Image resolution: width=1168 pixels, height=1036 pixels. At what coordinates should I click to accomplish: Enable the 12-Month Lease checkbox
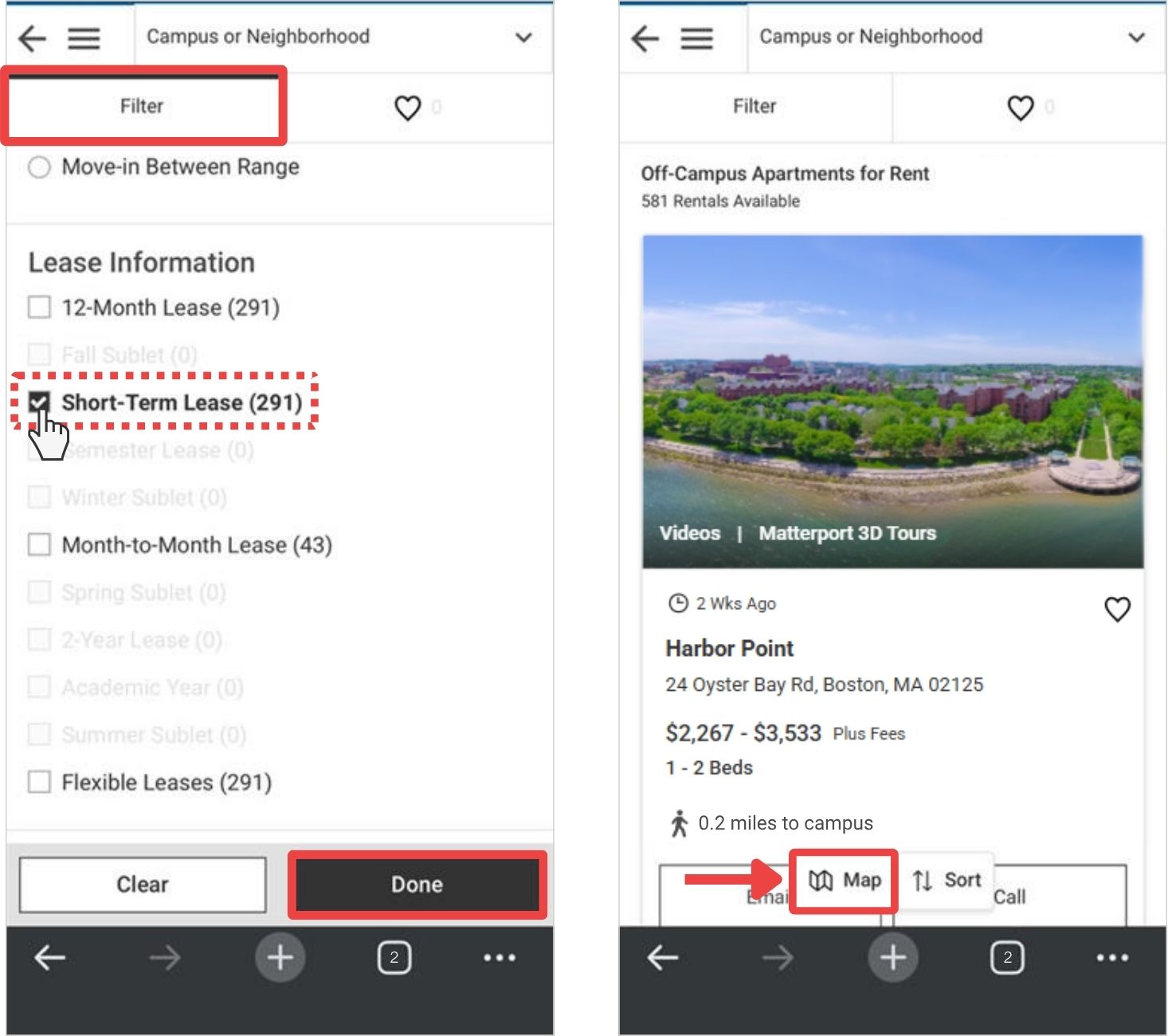pyautogui.click(x=39, y=307)
